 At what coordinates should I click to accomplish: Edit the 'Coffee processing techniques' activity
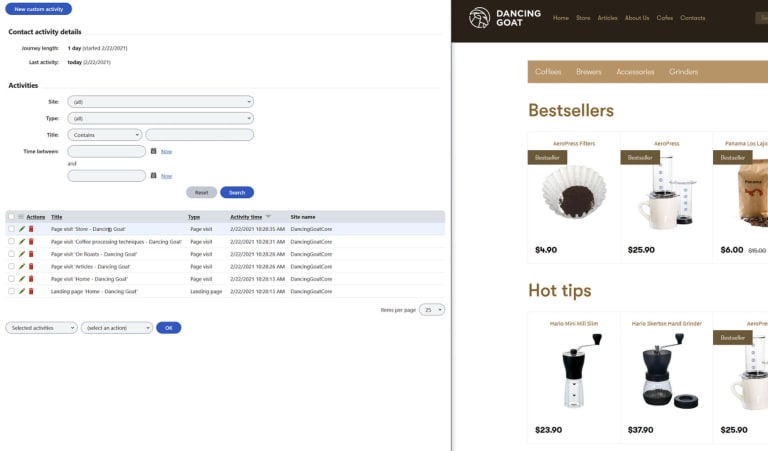22,241
